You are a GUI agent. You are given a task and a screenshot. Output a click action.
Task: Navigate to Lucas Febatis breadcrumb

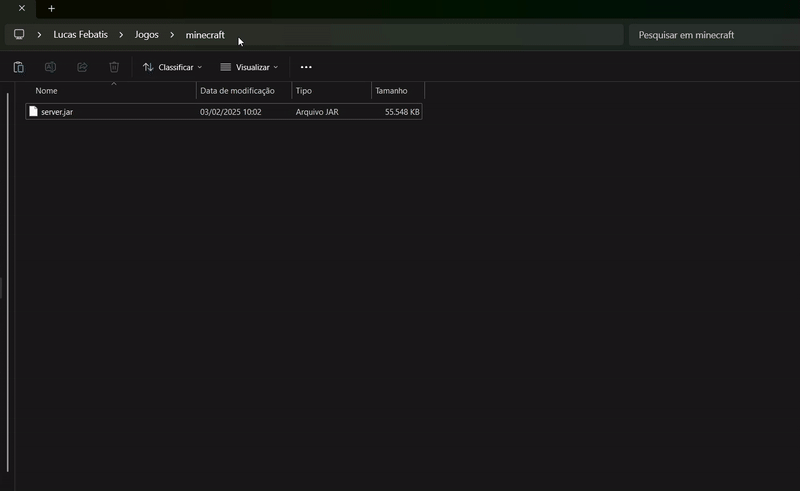[81, 35]
